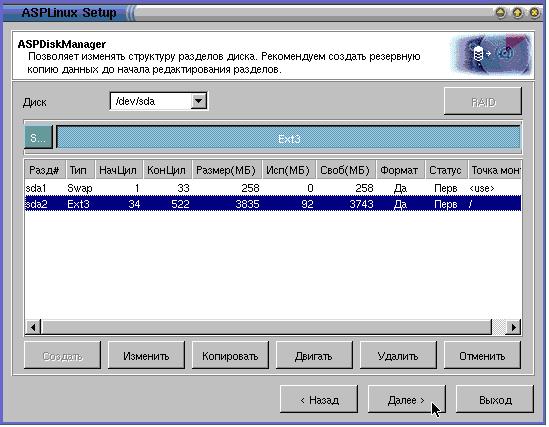Click the Изменить button
The height and width of the screenshot is (427, 549).
pos(146,356)
